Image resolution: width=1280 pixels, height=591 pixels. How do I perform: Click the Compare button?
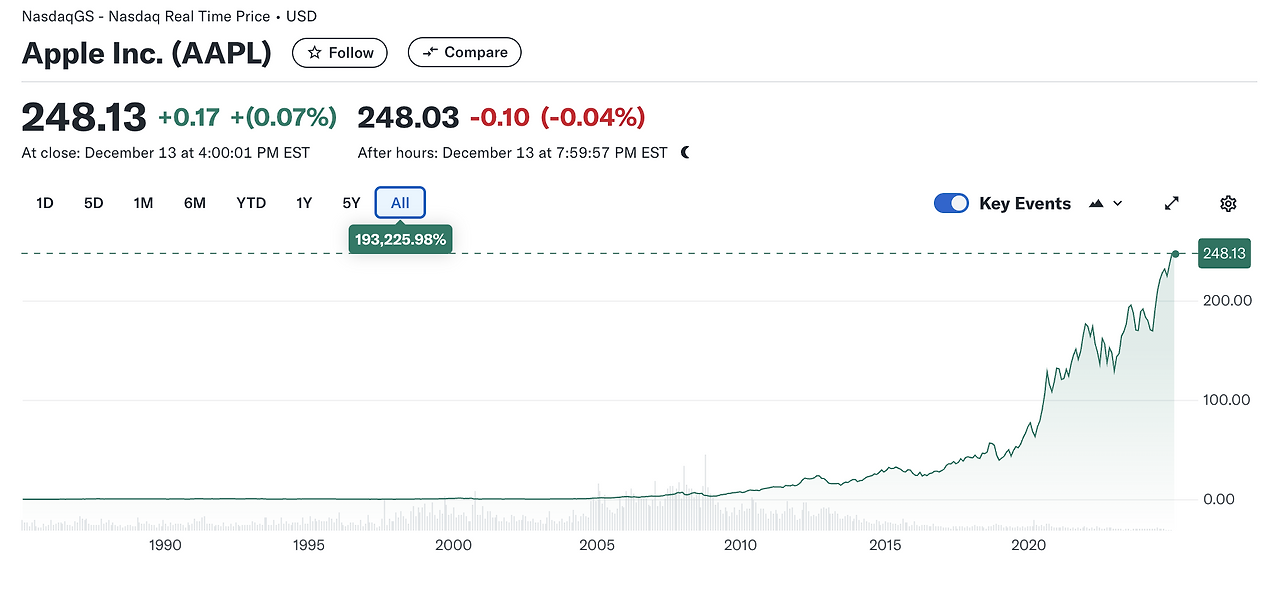point(465,53)
